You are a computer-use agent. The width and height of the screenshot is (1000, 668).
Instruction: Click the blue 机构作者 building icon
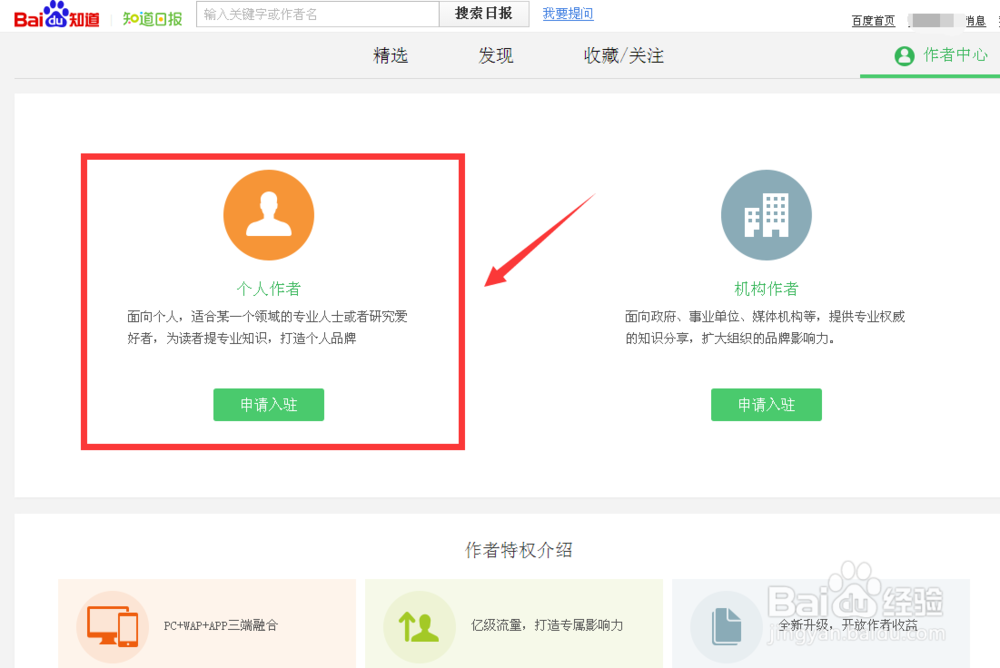pos(766,215)
